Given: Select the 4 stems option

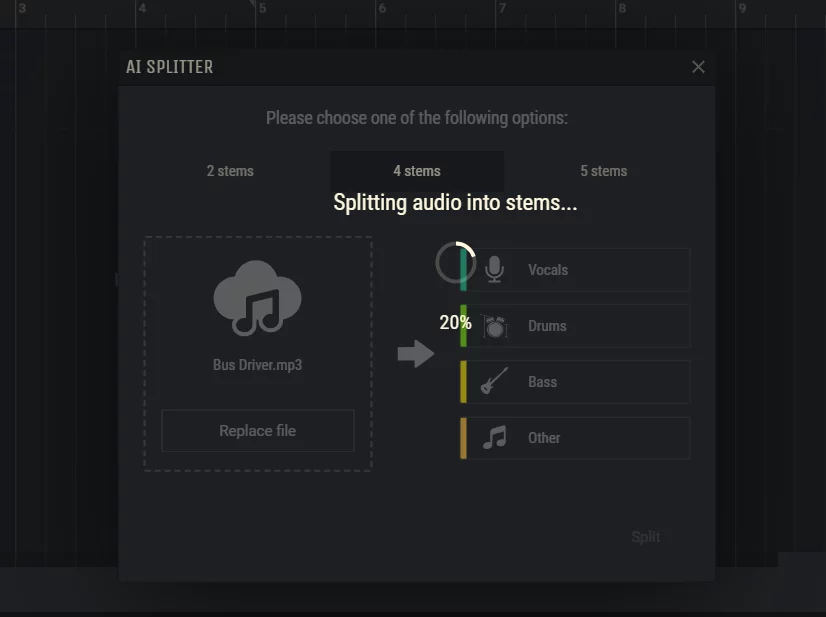Looking at the screenshot, I should pos(417,171).
